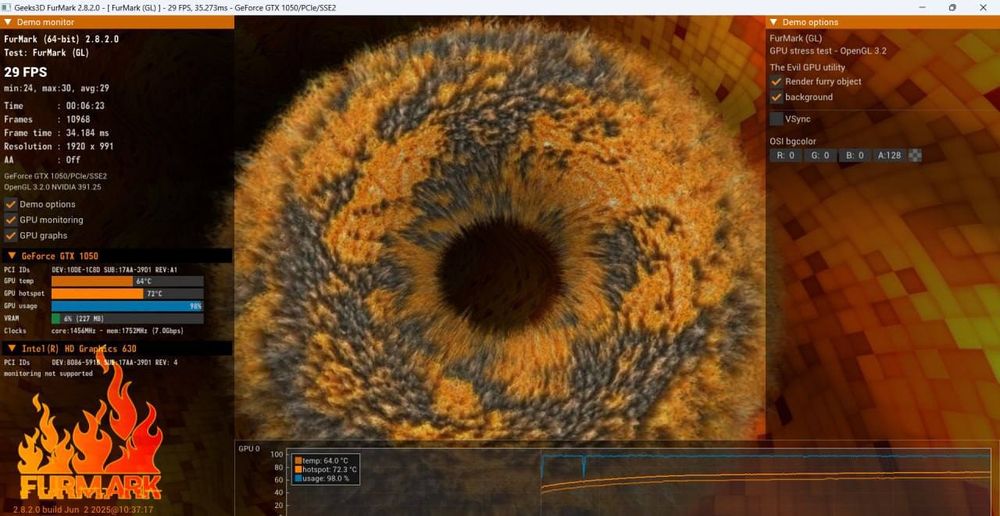This screenshot has height=516, width=1000.
Task: Click the OpenGL 3.2.0 NVIDIA 391.25 text
Action: [x=52, y=187]
